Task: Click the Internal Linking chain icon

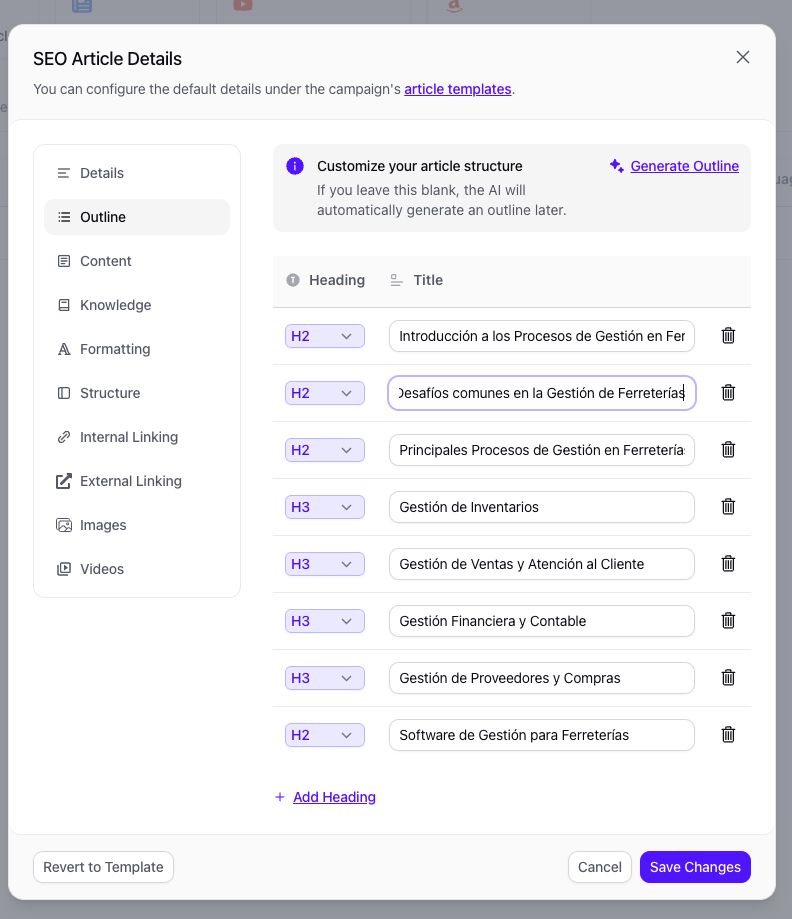Action: tap(64, 437)
